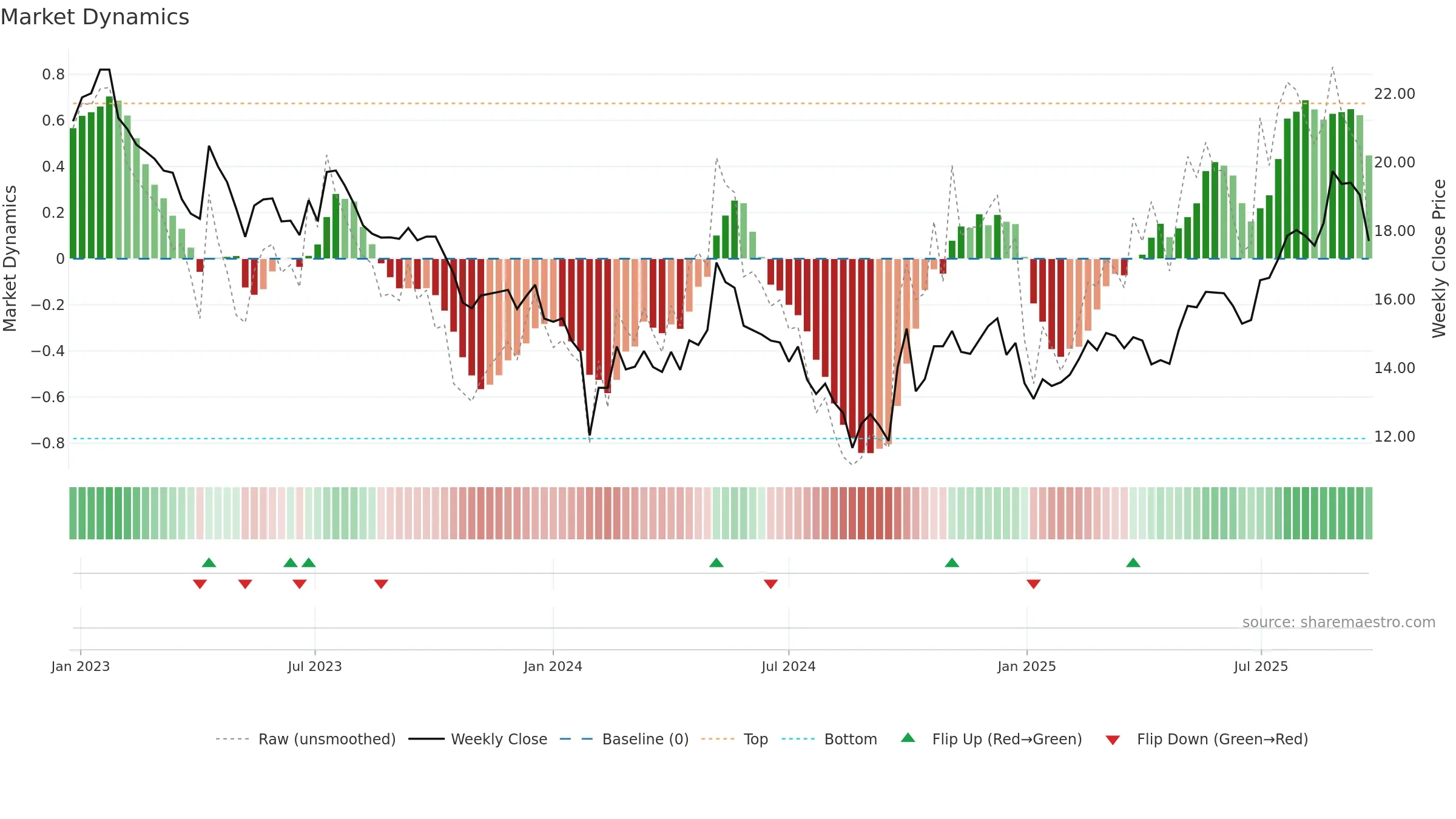Viewport: 1456px width, 819px height.
Task: Click the −0.8 left-axis tick label
Action: 48,443
